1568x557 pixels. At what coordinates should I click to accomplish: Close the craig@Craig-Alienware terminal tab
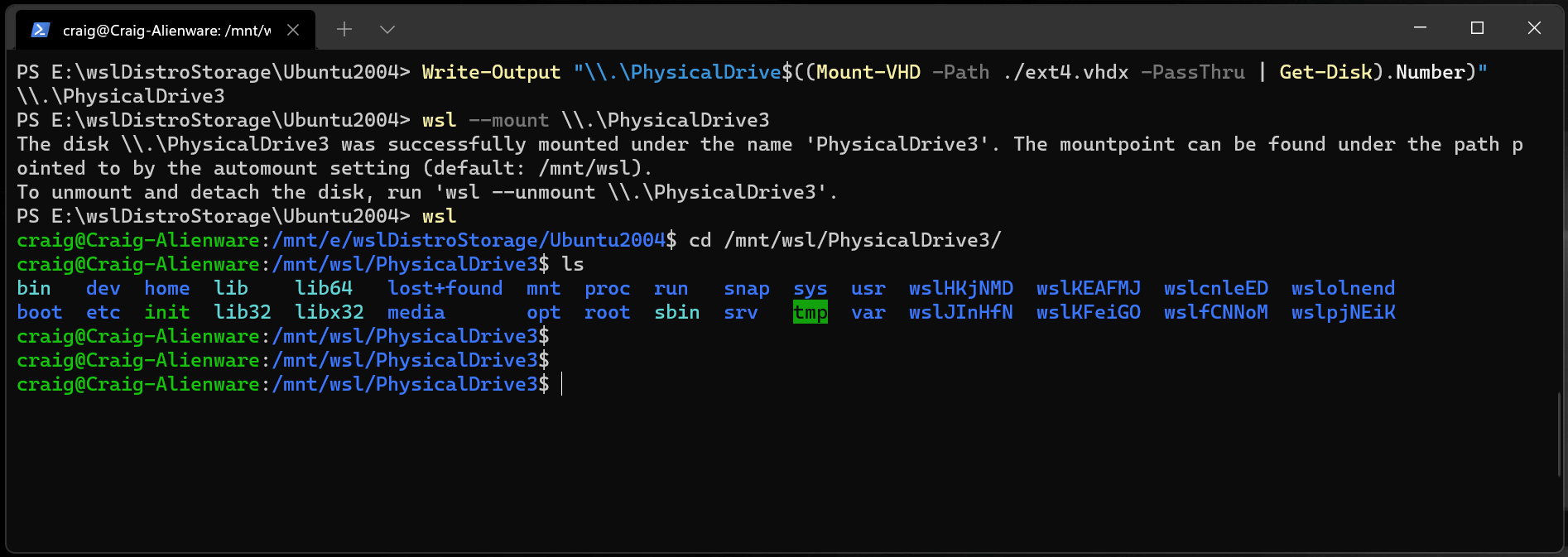[x=293, y=30]
